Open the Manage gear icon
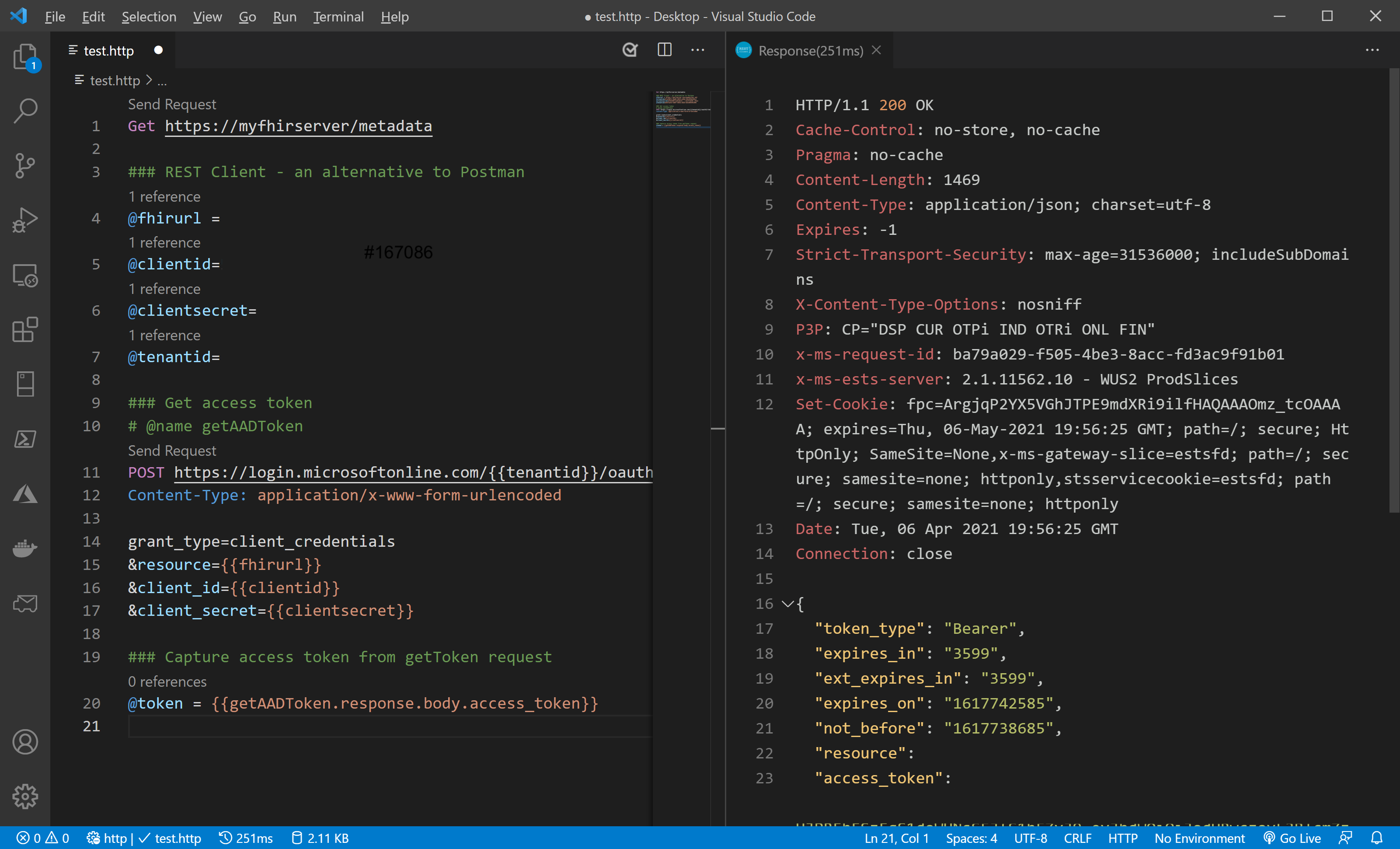Viewport: 1400px width, 849px height. pos(25,796)
